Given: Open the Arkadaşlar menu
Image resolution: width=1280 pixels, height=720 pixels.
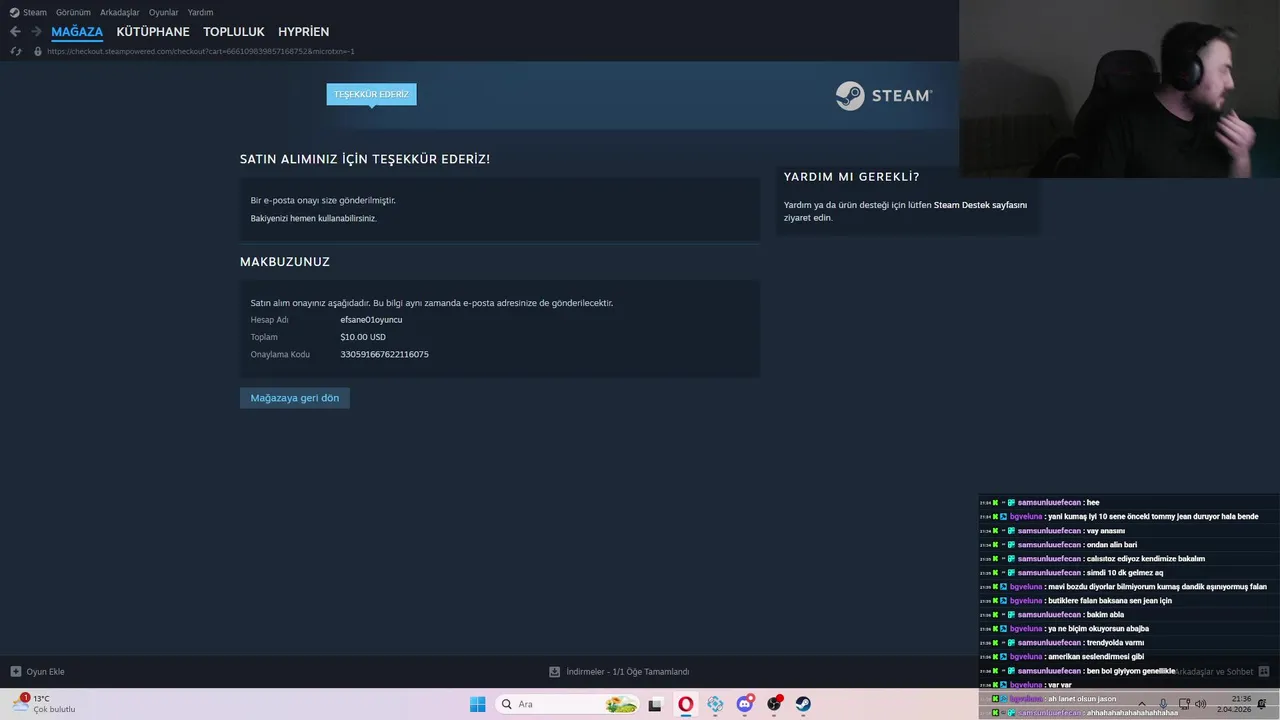Looking at the screenshot, I should click(120, 12).
